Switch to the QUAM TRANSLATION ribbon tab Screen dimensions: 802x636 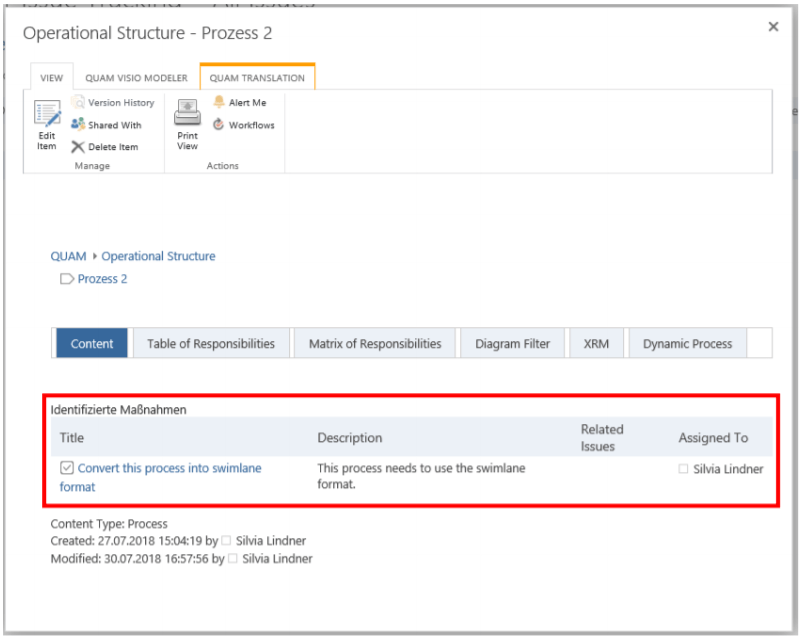click(257, 78)
